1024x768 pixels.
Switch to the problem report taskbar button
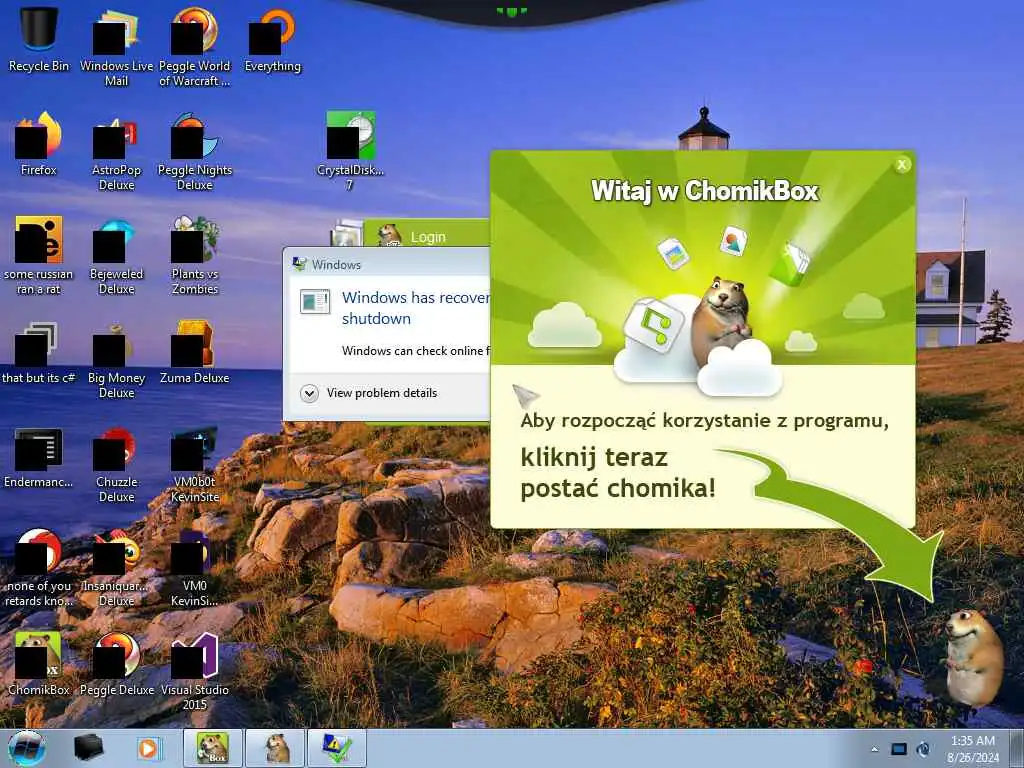click(337, 748)
